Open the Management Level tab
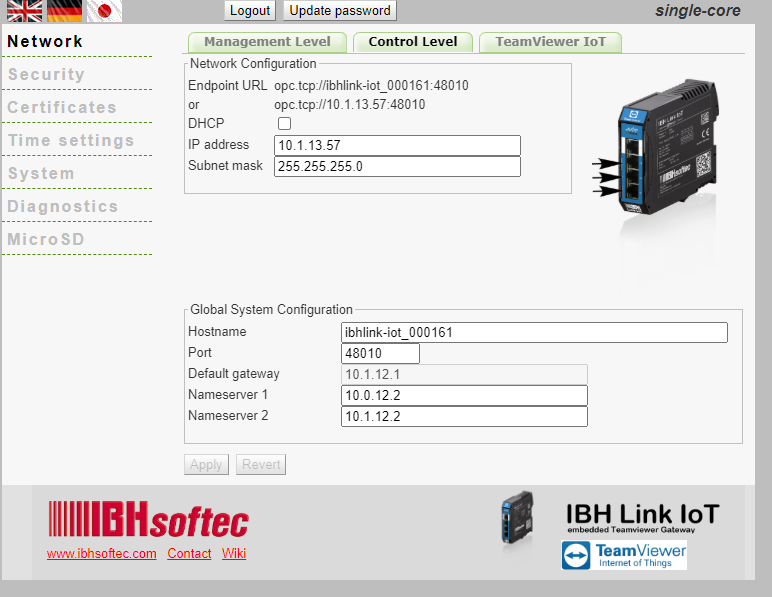 [x=267, y=42]
